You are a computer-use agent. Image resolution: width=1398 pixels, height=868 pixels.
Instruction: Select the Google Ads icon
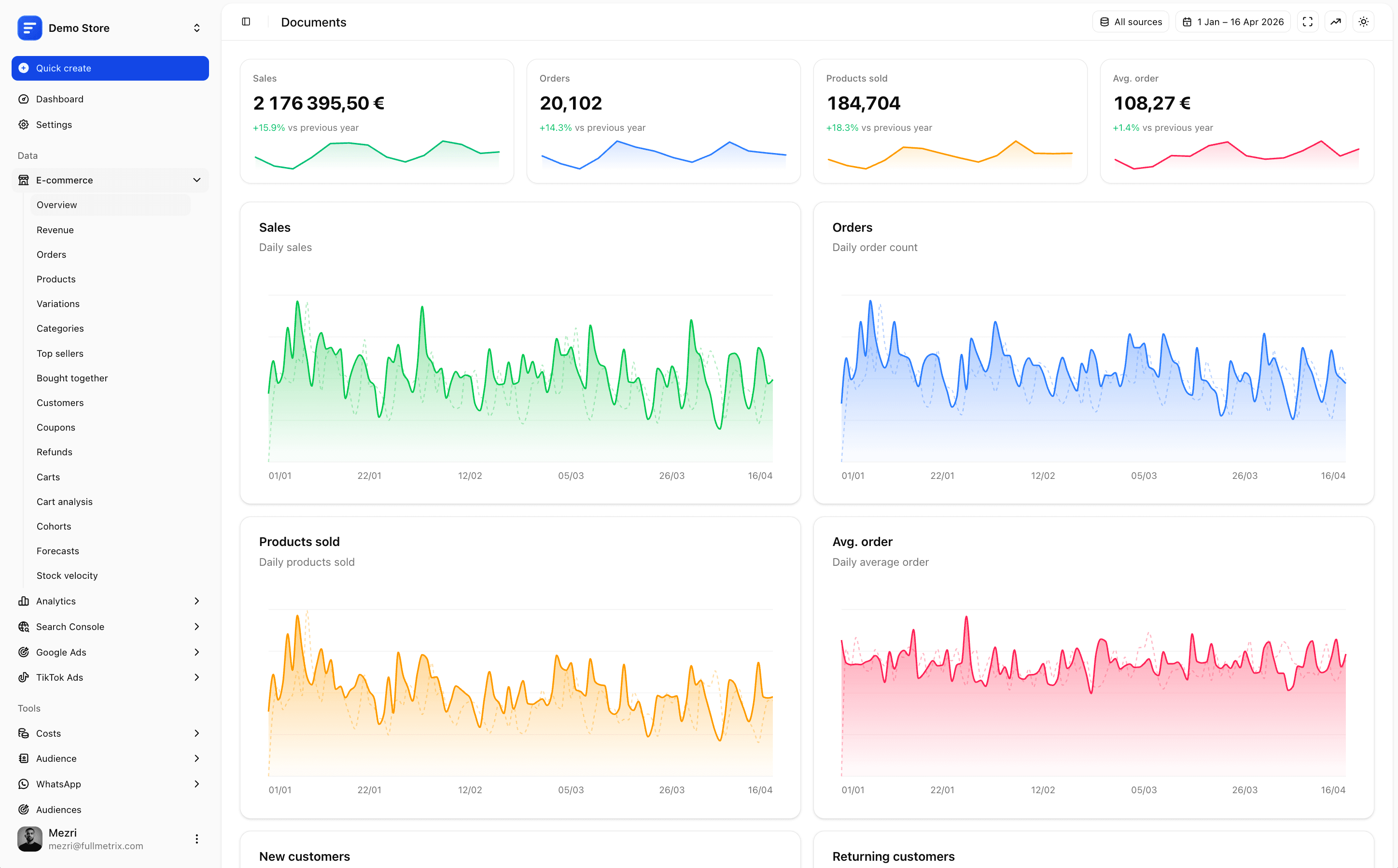click(24, 652)
